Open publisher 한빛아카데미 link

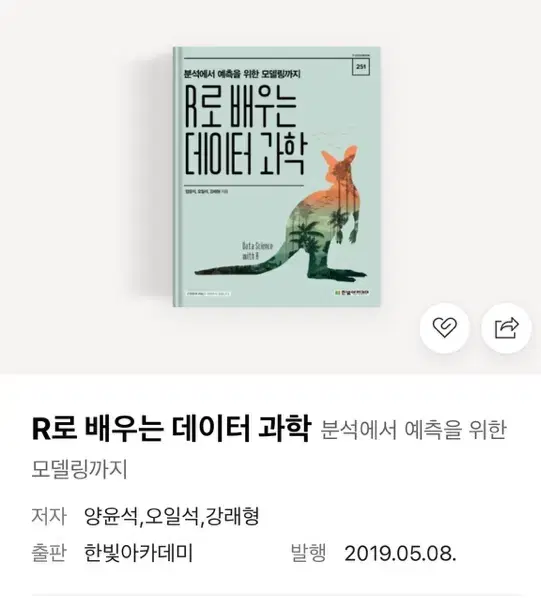click(138, 553)
